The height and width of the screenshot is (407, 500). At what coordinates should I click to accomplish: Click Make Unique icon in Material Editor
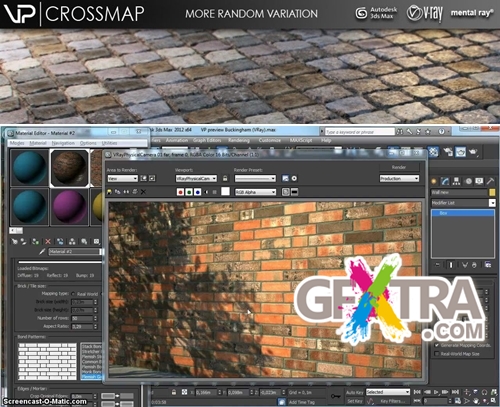click(72, 241)
